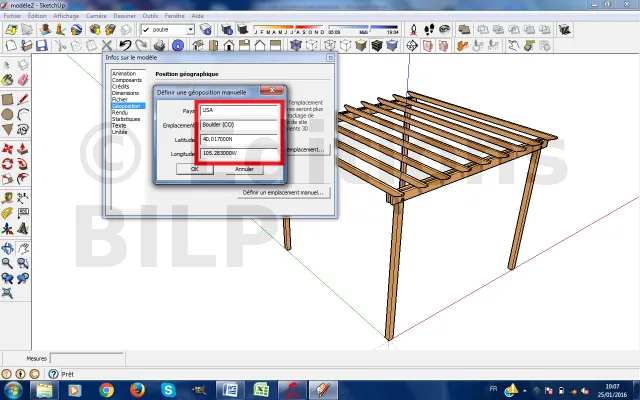Select Géoposition in the model info list
Image resolution: width=640 pixels, height=400 pixels.
click(126, 105)
